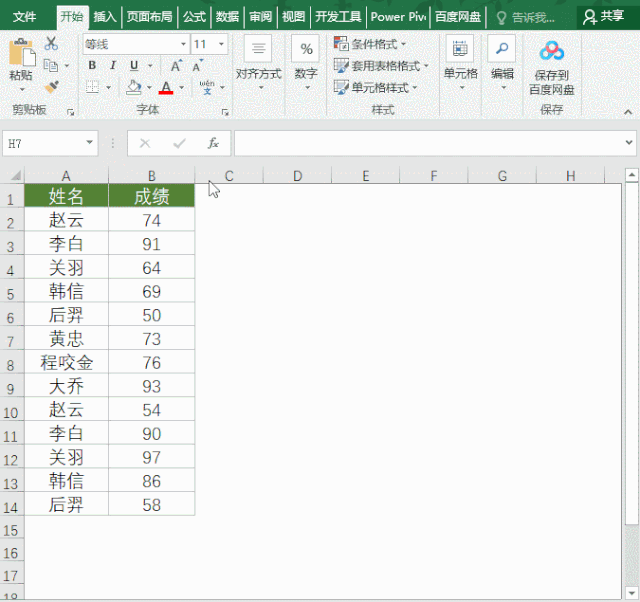
Task: Open the 剪贴板 dialog launcher
Action: coord(70,112)
